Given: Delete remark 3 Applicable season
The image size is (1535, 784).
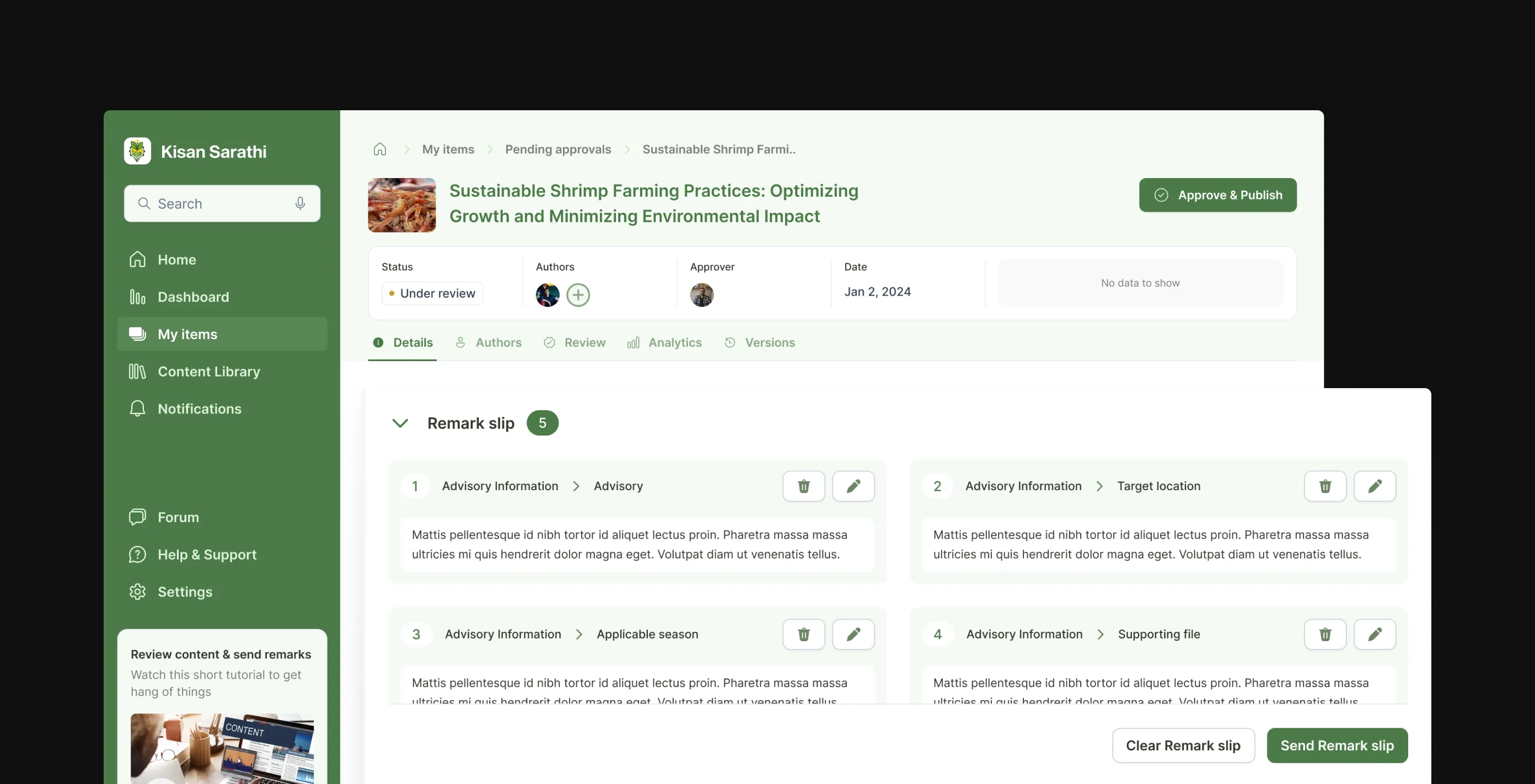Looking at the screenshot, I should tap(803, 634).
